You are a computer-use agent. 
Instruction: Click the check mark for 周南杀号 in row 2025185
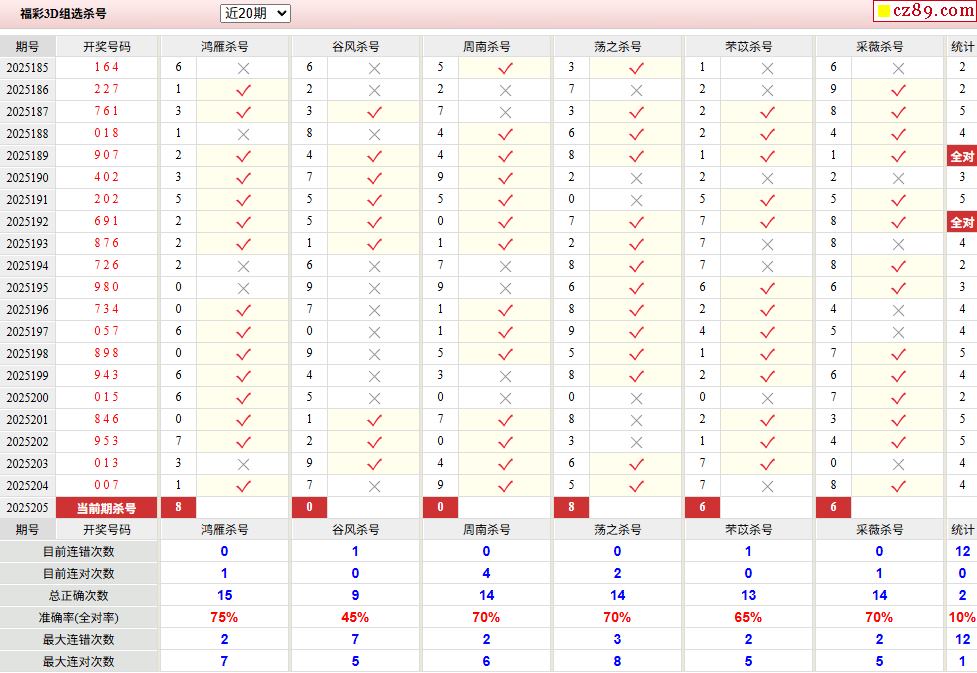click(x=505, y=68)
